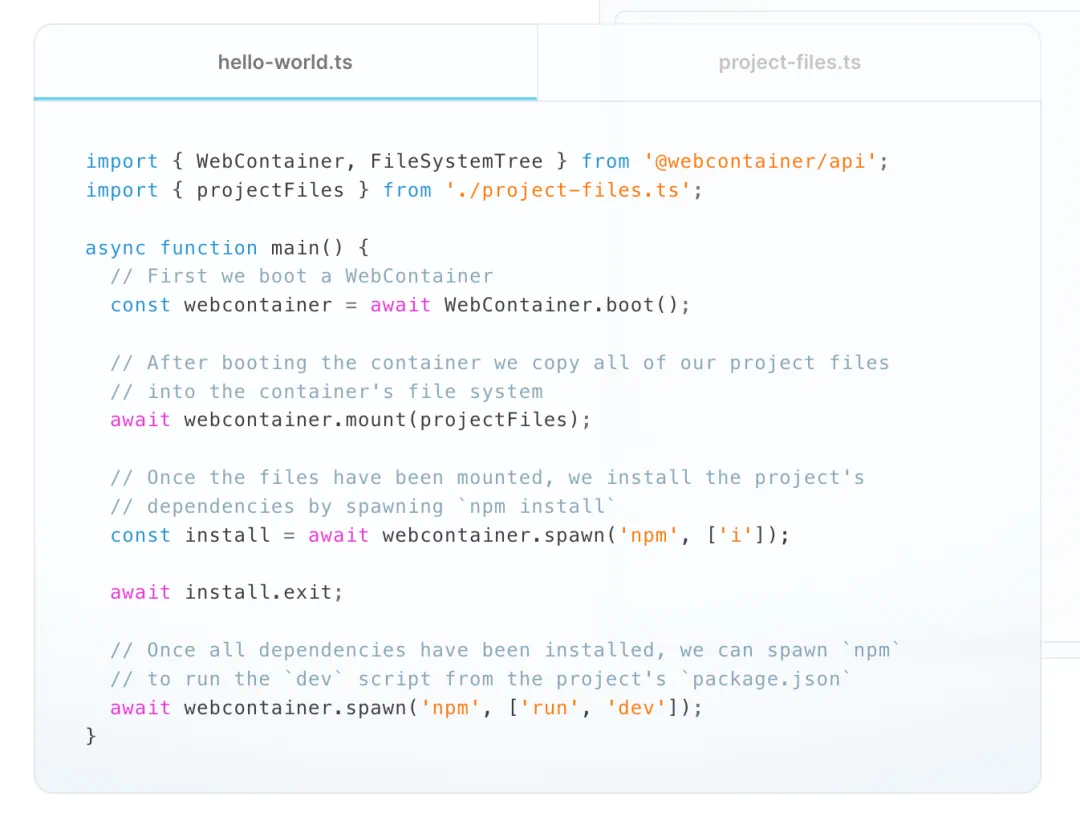The height and width of the screenshot is (817, 1080).
Task: Click the ['i'] argument in spawn call
Action: [x=734, y=535]
